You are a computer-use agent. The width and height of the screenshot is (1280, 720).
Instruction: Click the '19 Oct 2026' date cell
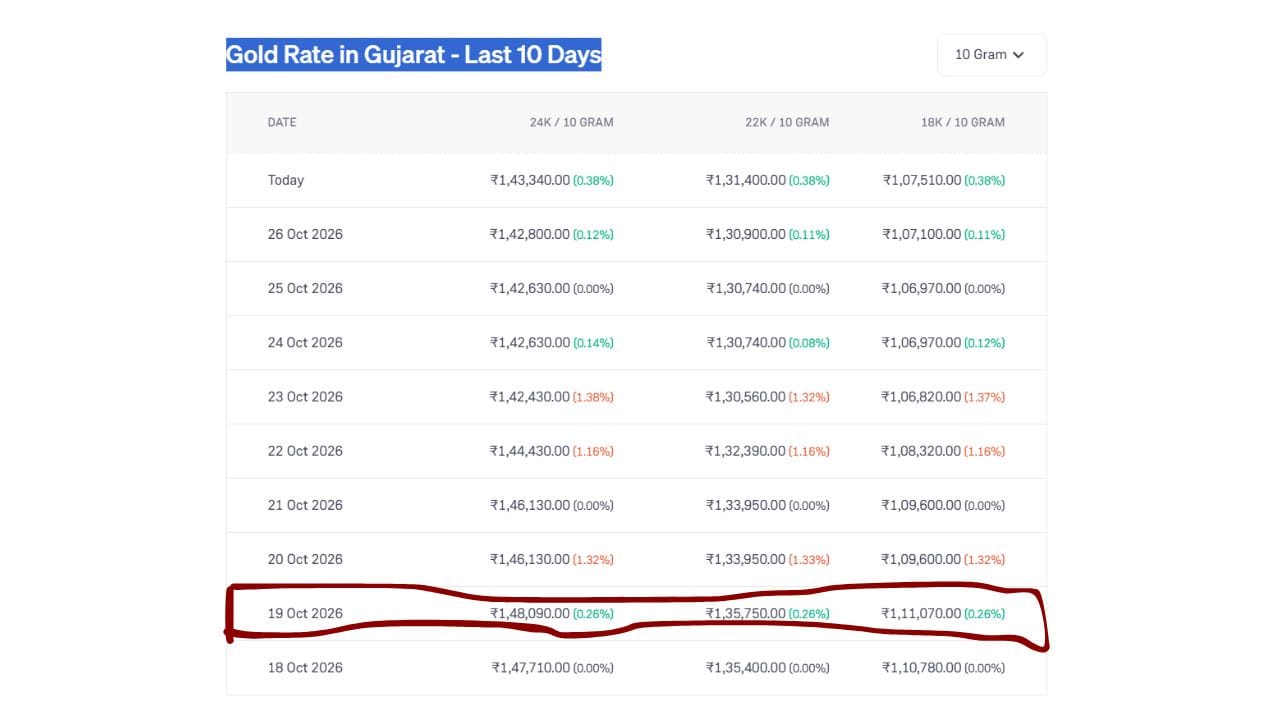305,613
